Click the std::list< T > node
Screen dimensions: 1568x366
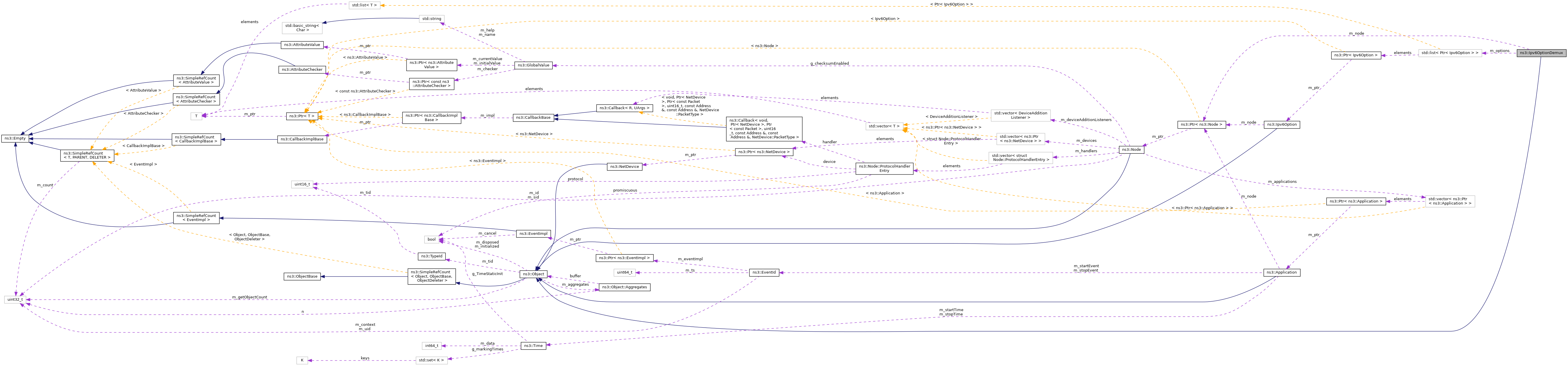[365, 5]
